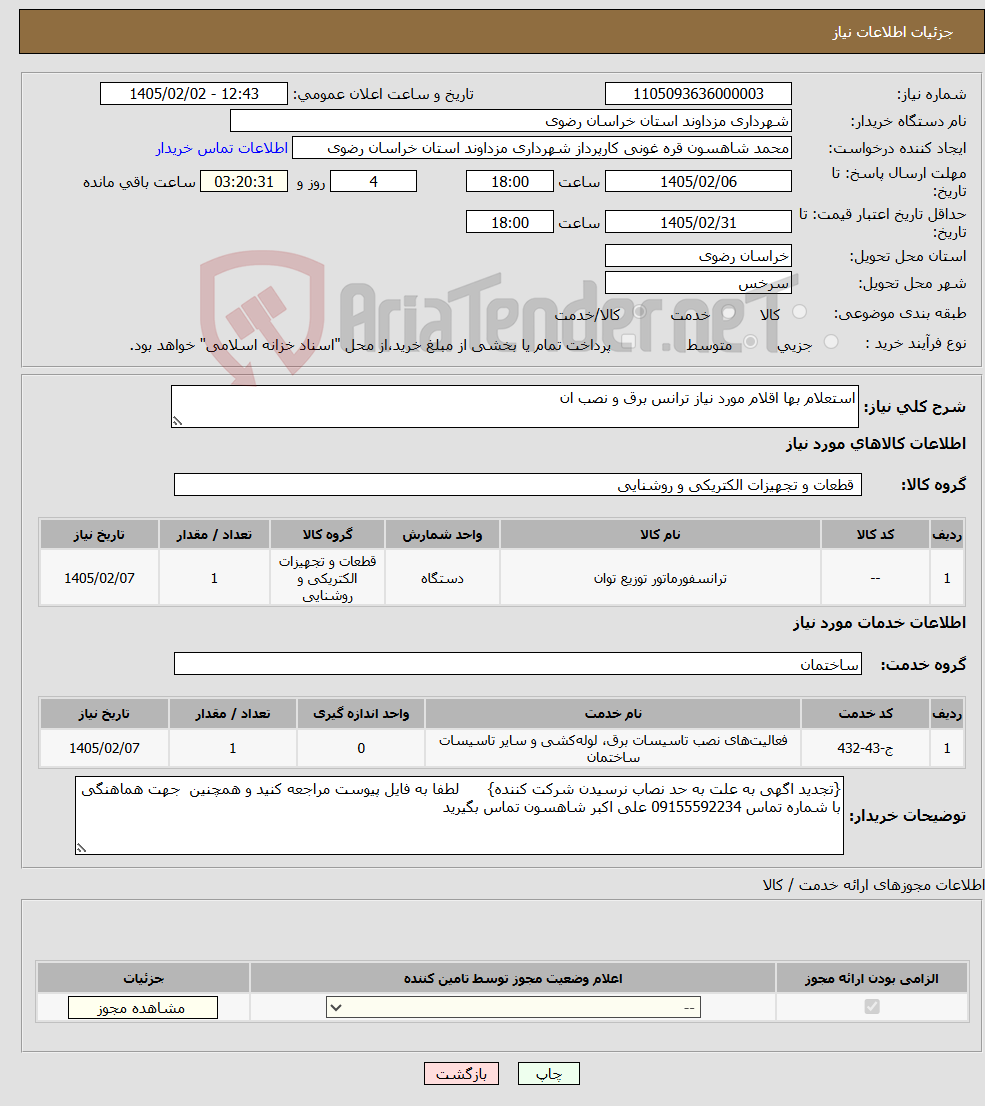Click the request creator name field

[x=541, y=148]
